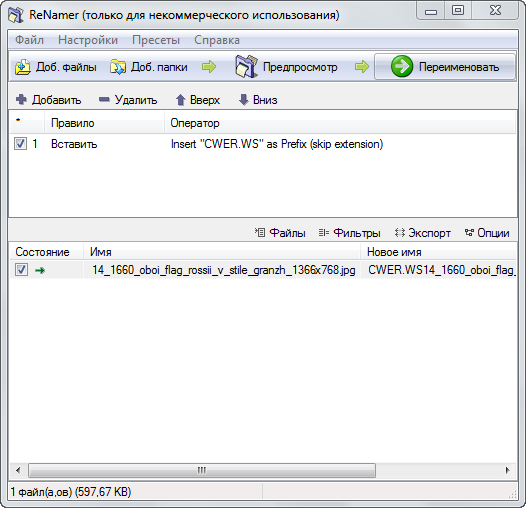The height and width of the screenshot is (508, 526).
Task: Move rule down with Вниз arrow
Action: (244, 100)
